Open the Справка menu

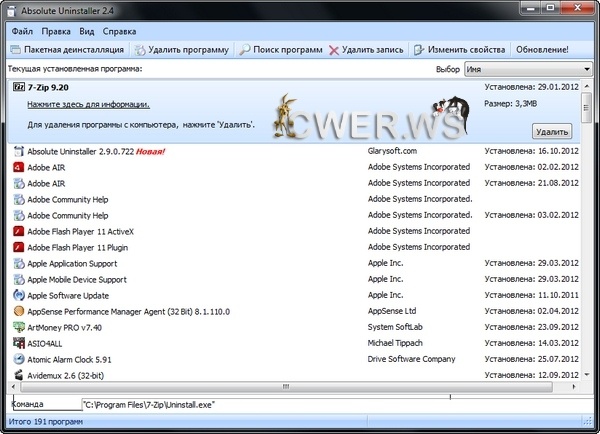click(x=120, y=31)
